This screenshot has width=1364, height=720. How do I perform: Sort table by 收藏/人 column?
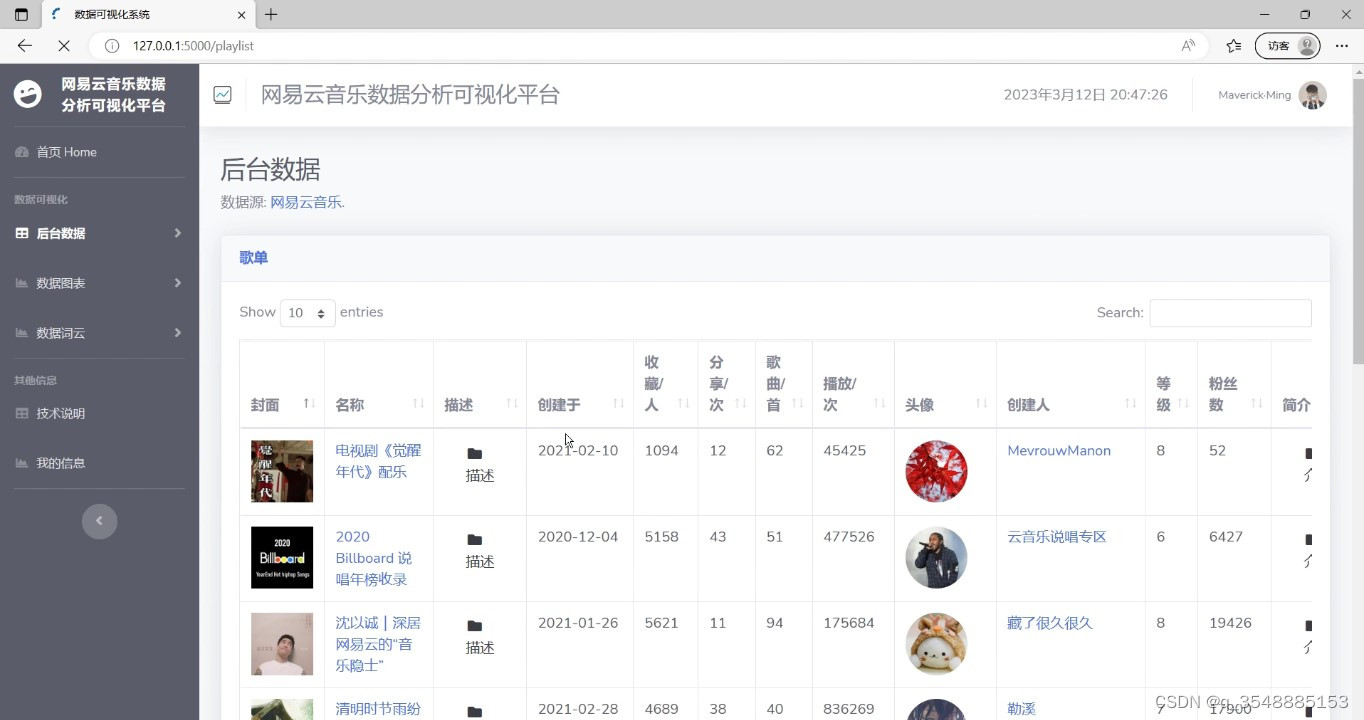[x=666, y=385]
